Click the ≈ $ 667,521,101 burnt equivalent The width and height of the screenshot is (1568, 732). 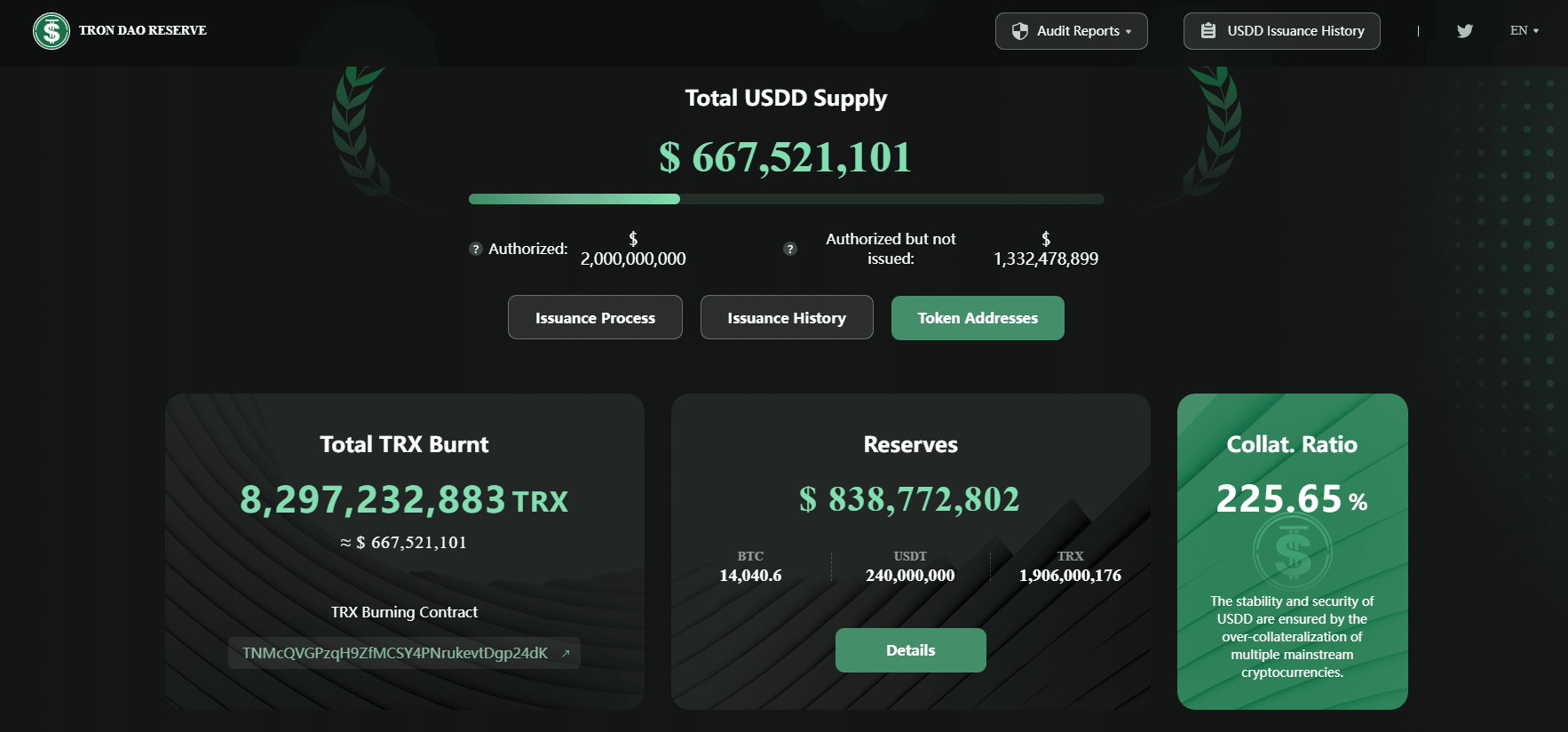click(404, 542)
